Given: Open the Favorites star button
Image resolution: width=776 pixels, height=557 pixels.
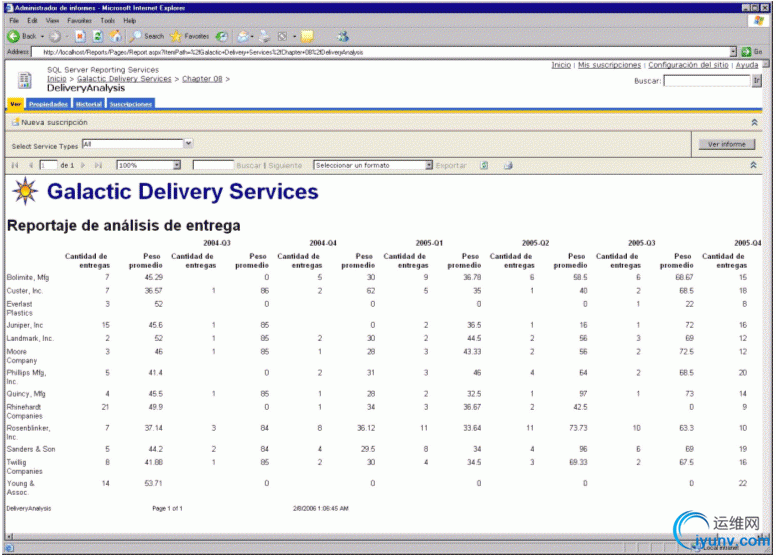Looking at the screenshot, I should coord(190,36).
